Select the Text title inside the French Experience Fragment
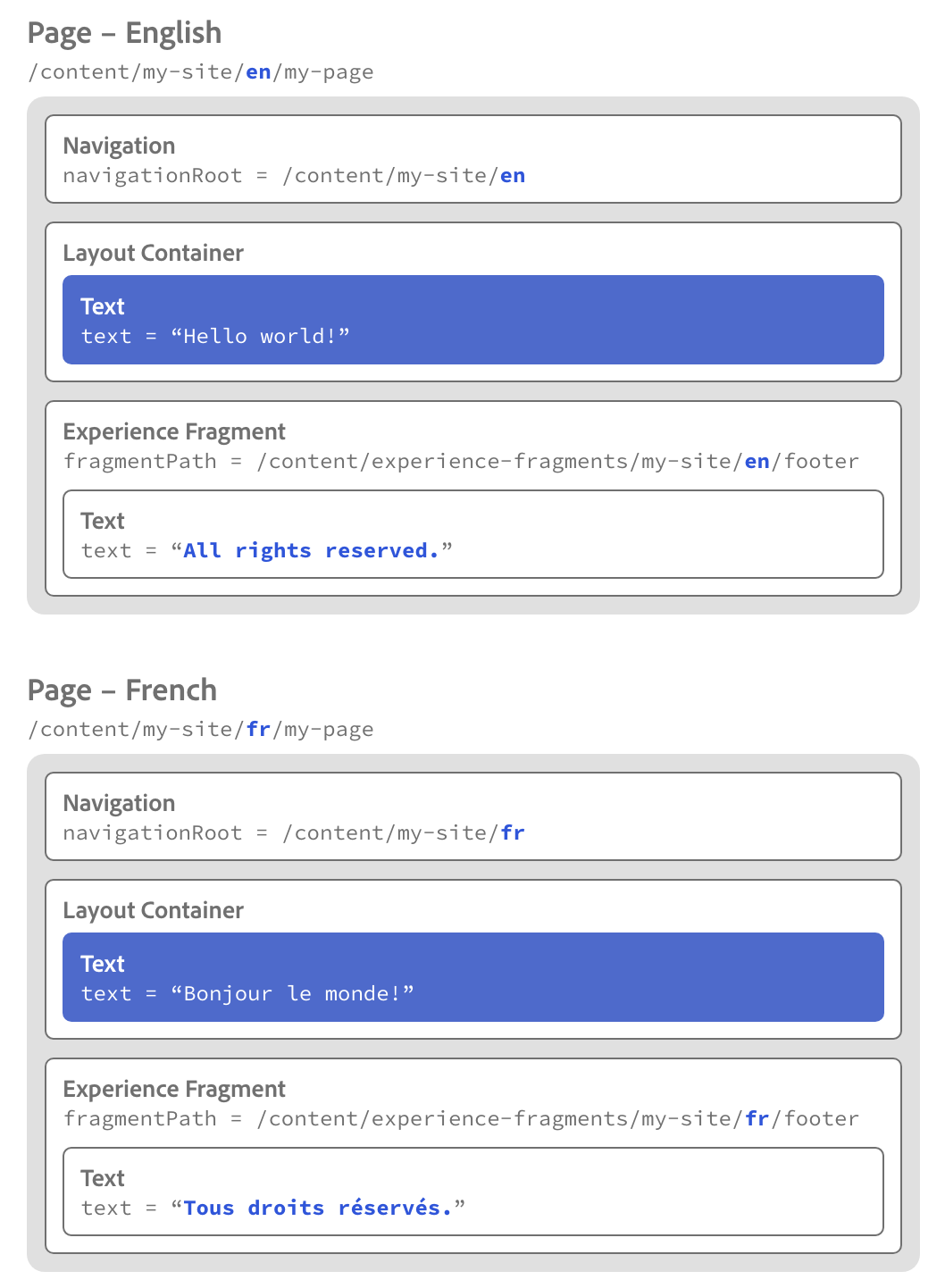Viewport: 945px width, 1288px height. point(103,1178)
